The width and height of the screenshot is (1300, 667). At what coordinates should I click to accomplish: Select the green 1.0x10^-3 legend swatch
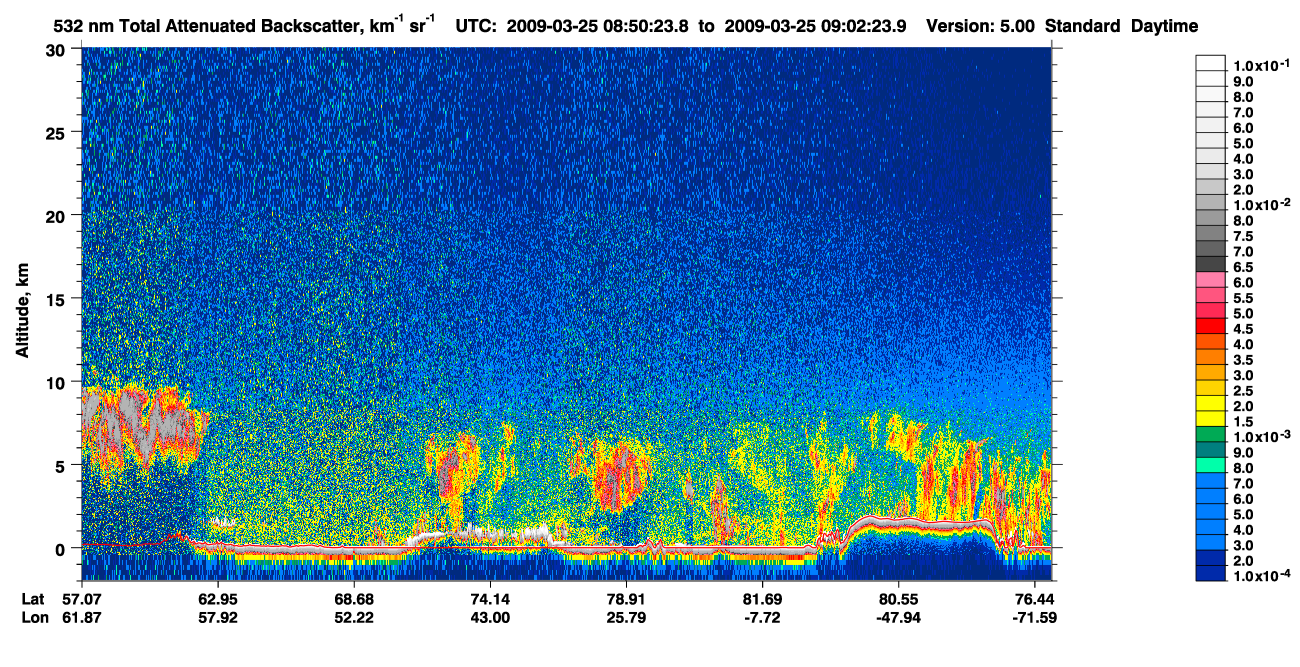tap(1210, 434)
